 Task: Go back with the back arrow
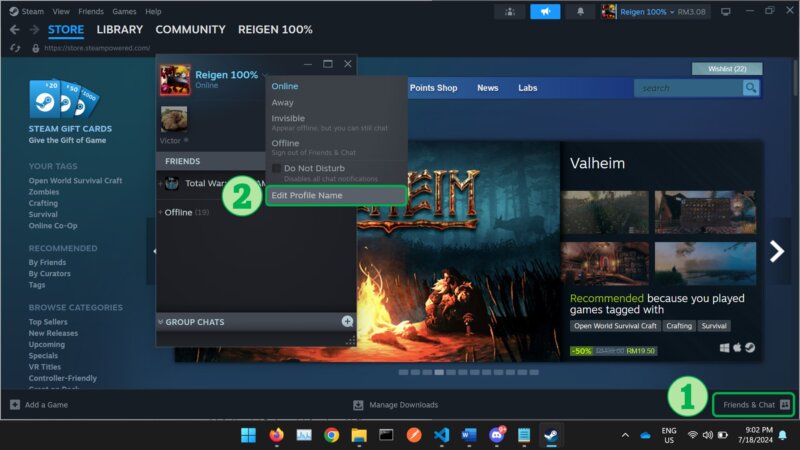click(15, 30)
